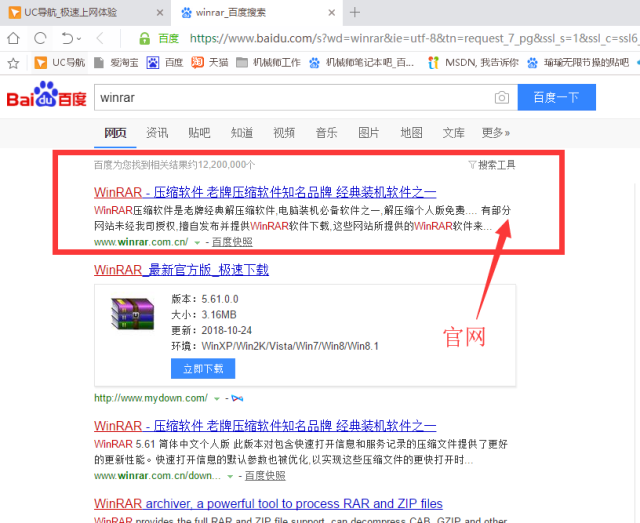640x523 pixels.
Task: Click http://www.mydown.com/ green URL
Action: tap(151, 398)
